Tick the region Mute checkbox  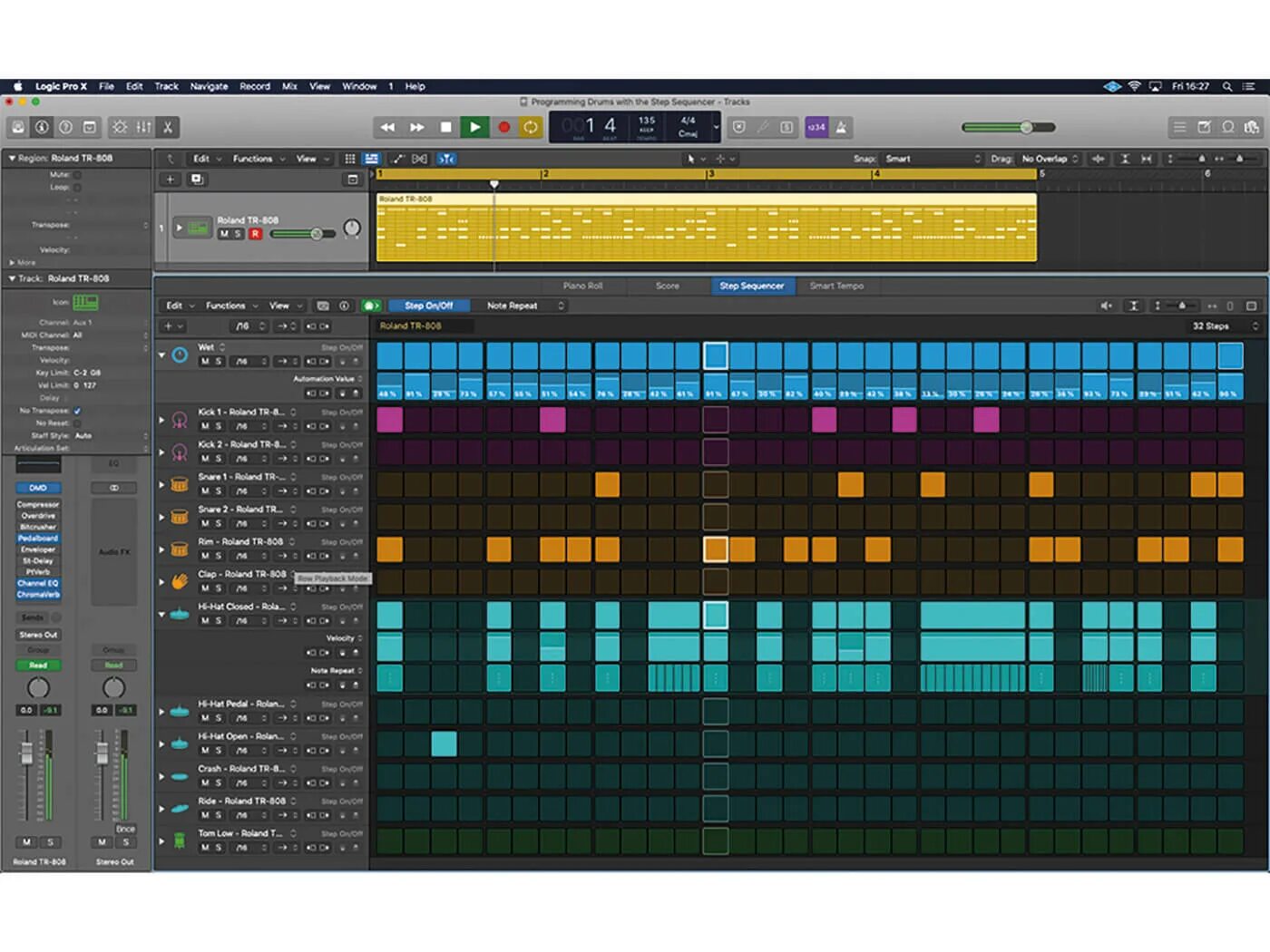tap(77, 174)
